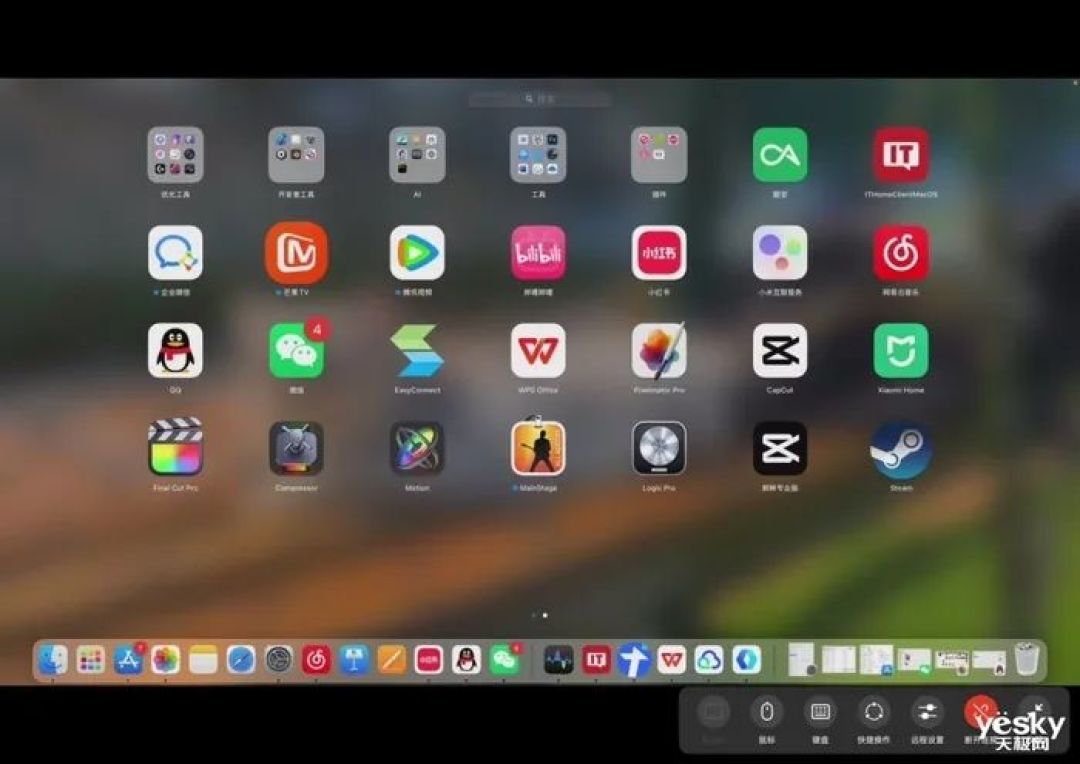Click Finder in the Dock
Screen dimensions: 1080x764
[54, 660]
